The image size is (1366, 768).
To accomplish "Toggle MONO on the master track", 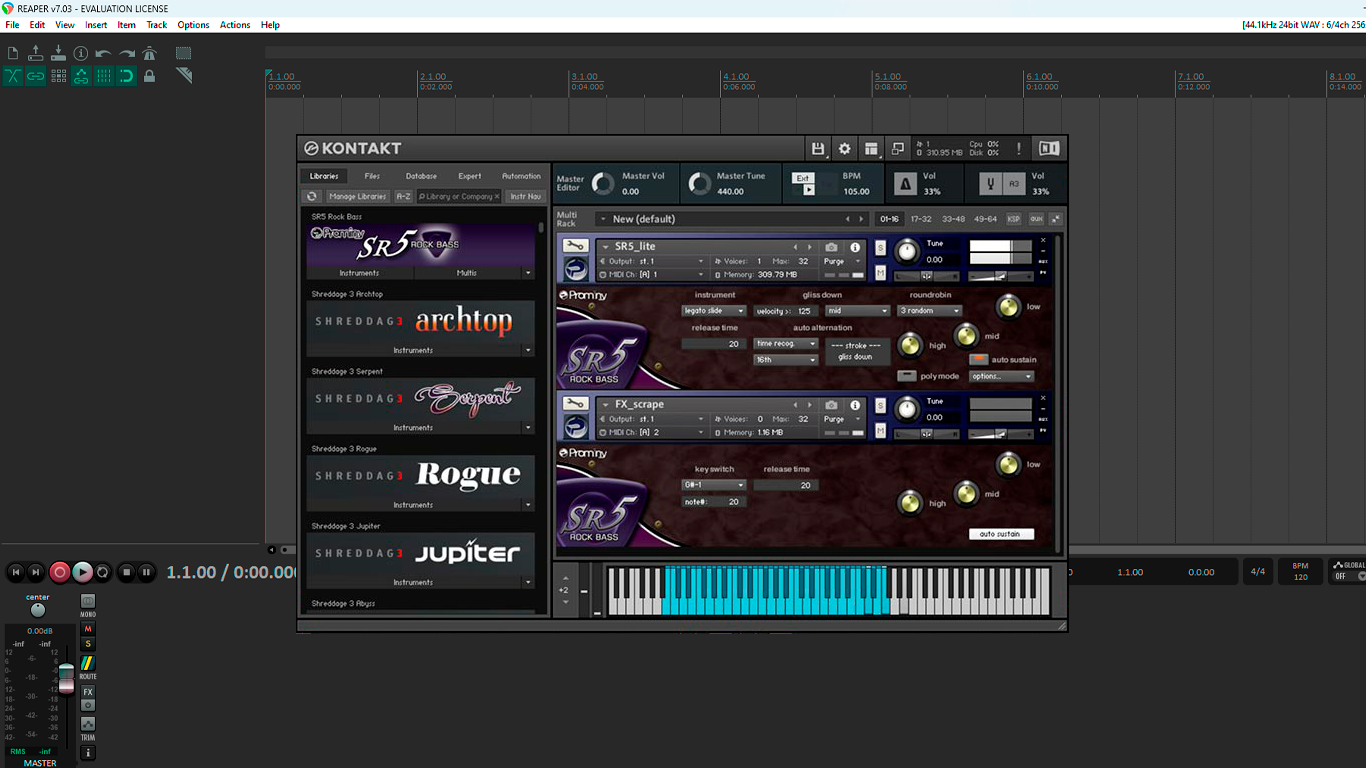I will coord(88,601).
